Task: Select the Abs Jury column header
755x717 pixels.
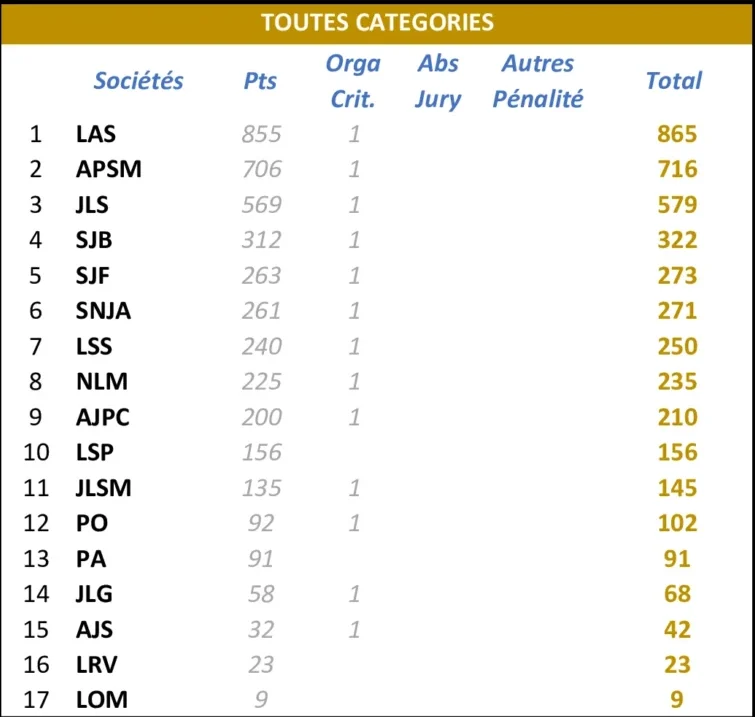Action: pyautogui.click(x=438, y=81)
